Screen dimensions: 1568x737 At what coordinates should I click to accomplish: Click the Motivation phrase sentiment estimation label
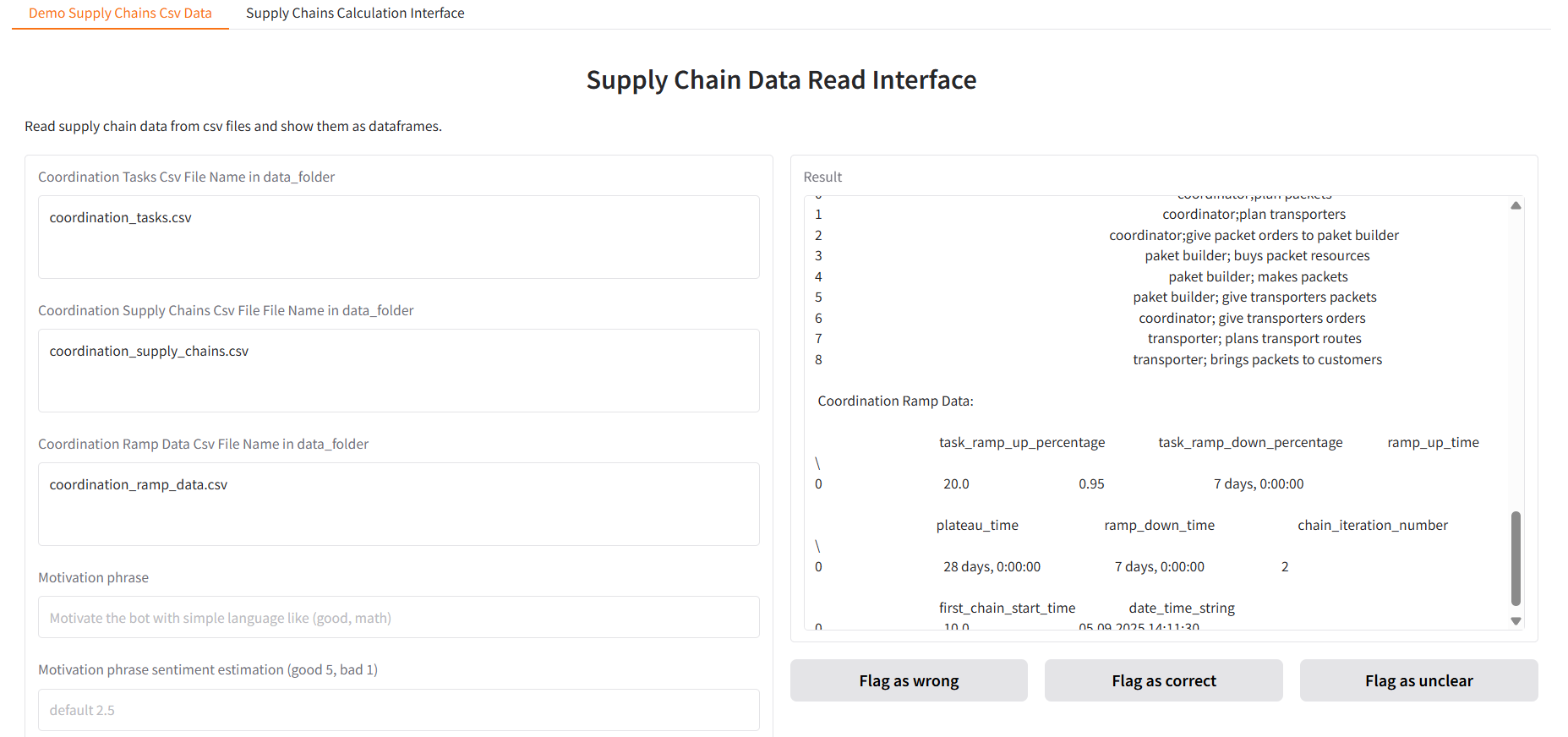point(208,669)
